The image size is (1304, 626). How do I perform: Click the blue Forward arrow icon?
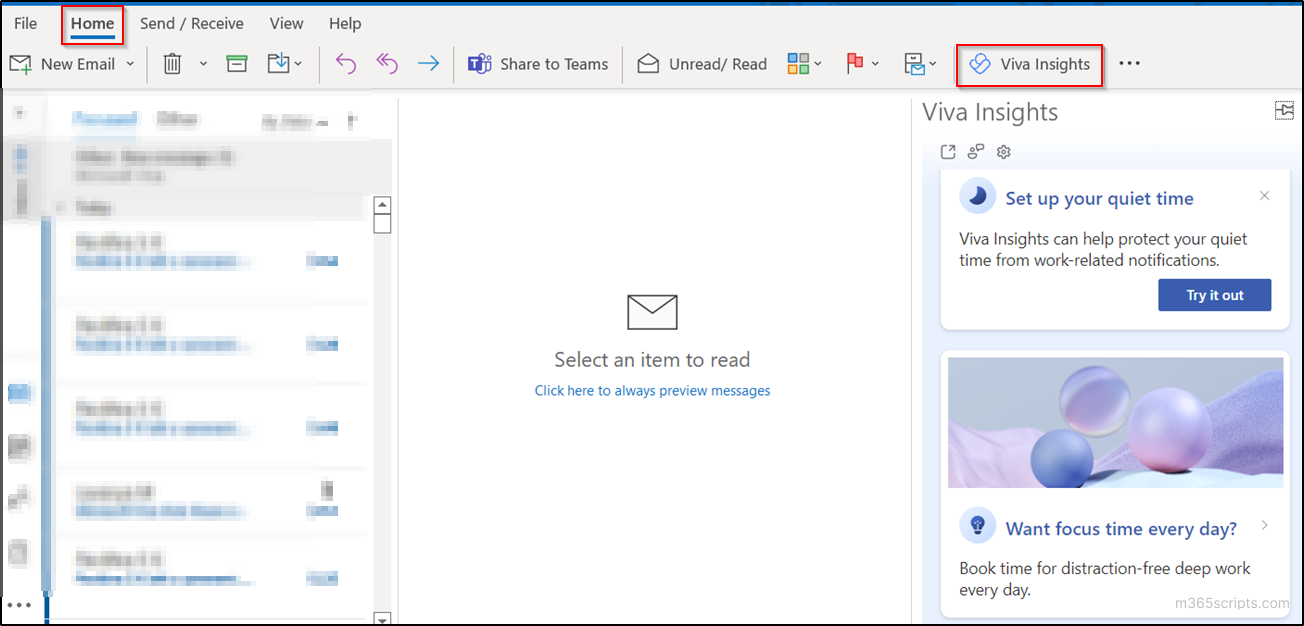[428, 63]
